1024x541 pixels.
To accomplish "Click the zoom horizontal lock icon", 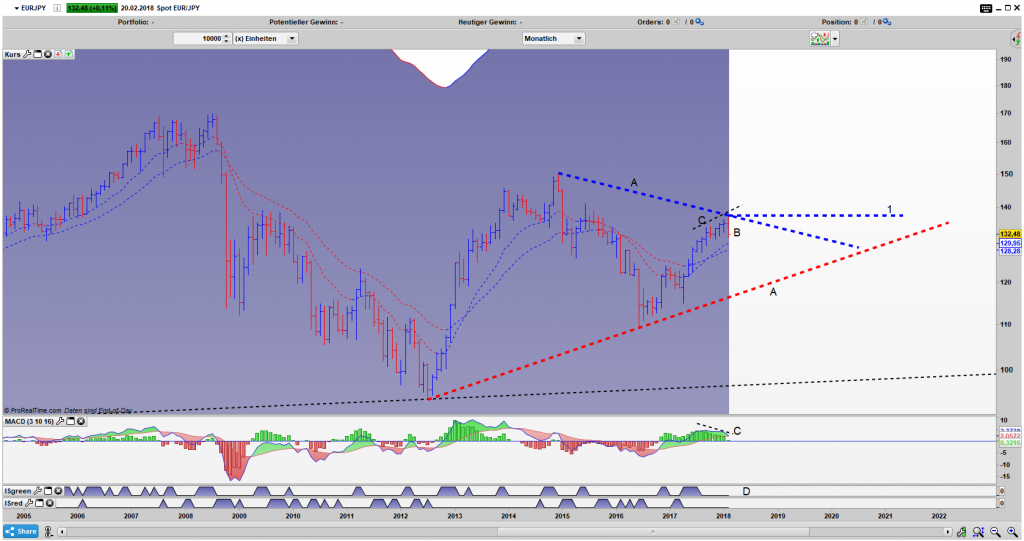I will (961, 532).
